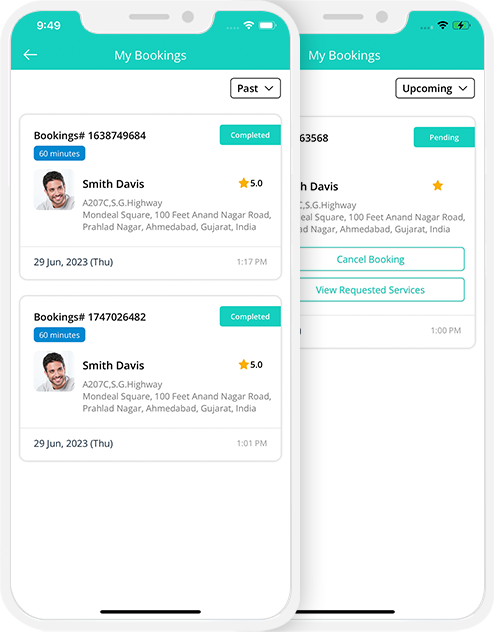Tap Smith Davis name in booking 1747026482
Viewport: 494px width, 632px height.
(113, 366)
